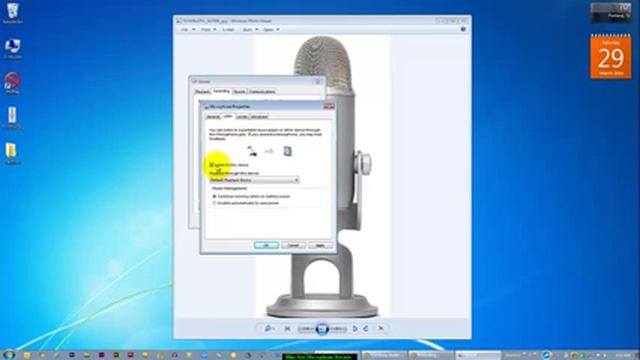640x360 pixels.
Task: Delete the photo with the red X
Action: tap(381, 328)
